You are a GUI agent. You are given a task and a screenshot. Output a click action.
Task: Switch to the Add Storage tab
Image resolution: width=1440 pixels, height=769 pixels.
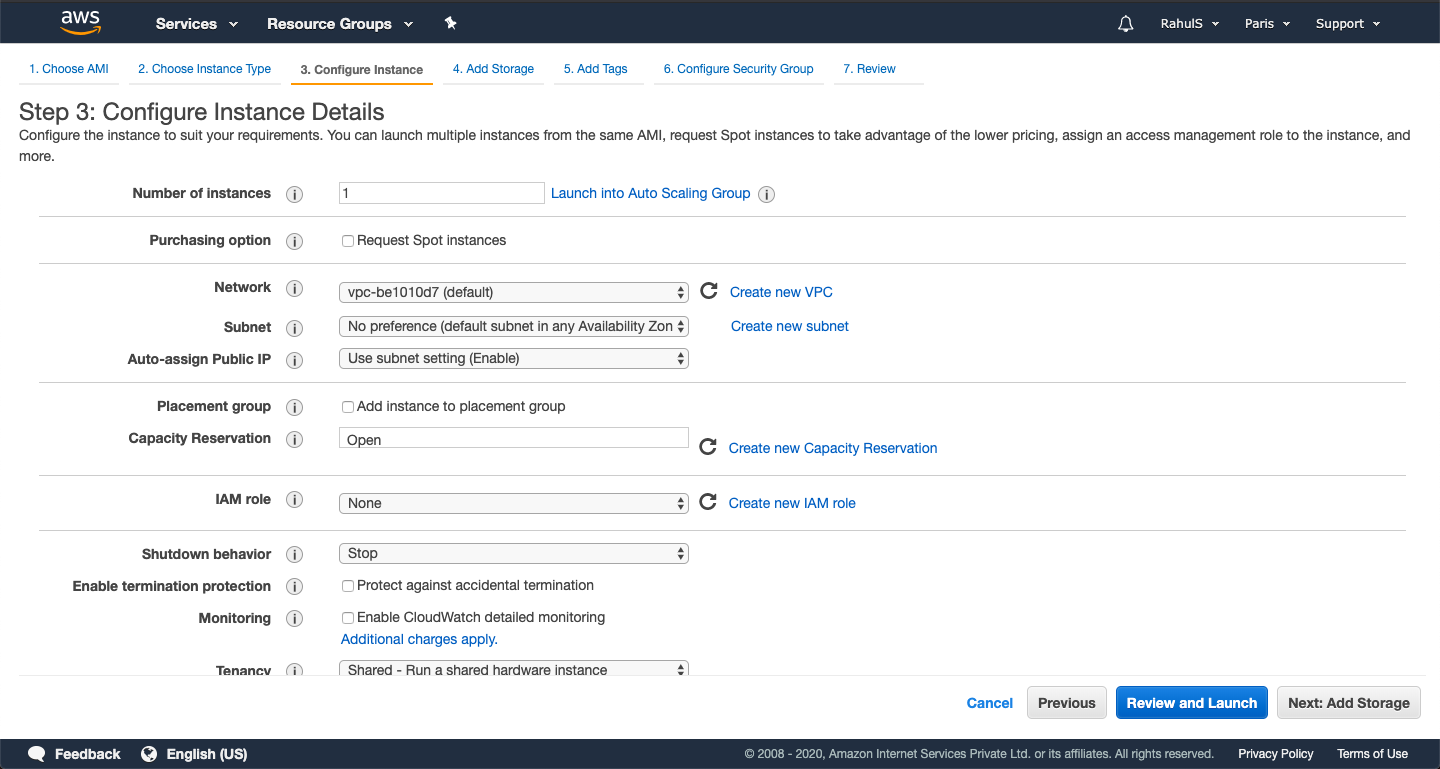(493, 69)
